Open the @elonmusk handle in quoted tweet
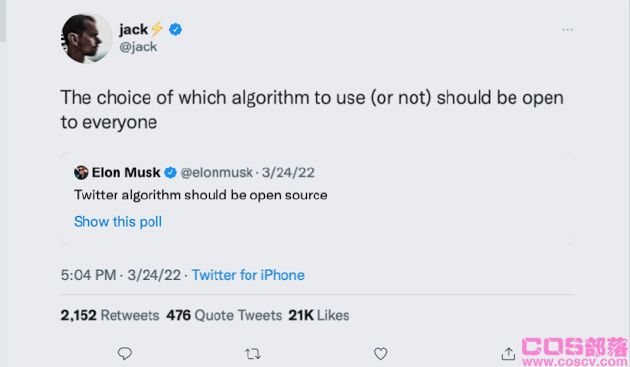The height and width of the screenshot is (367, 630). [217, 172]
